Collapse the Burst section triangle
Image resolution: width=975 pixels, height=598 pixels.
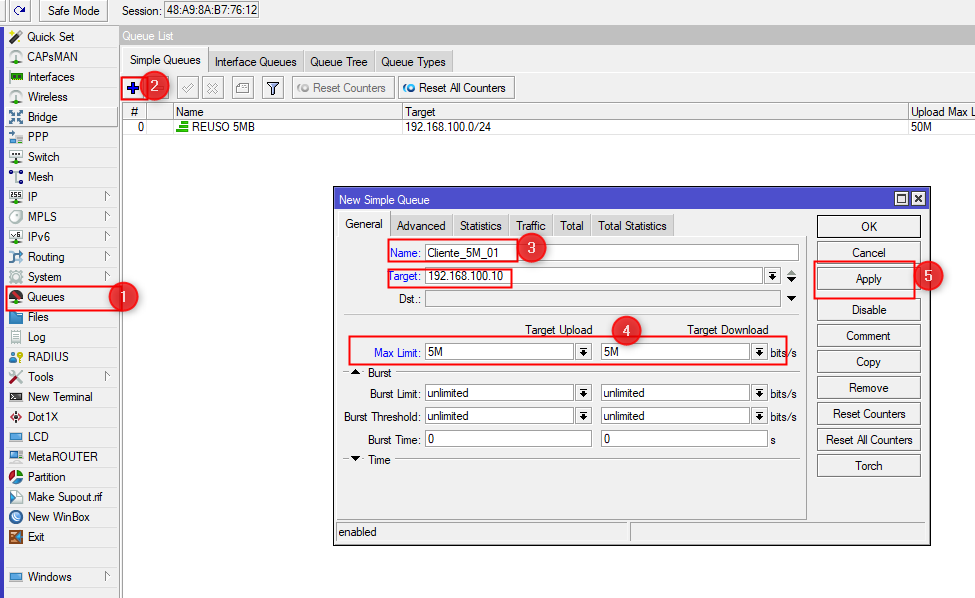pyautogui.click(x=353, y=373)
